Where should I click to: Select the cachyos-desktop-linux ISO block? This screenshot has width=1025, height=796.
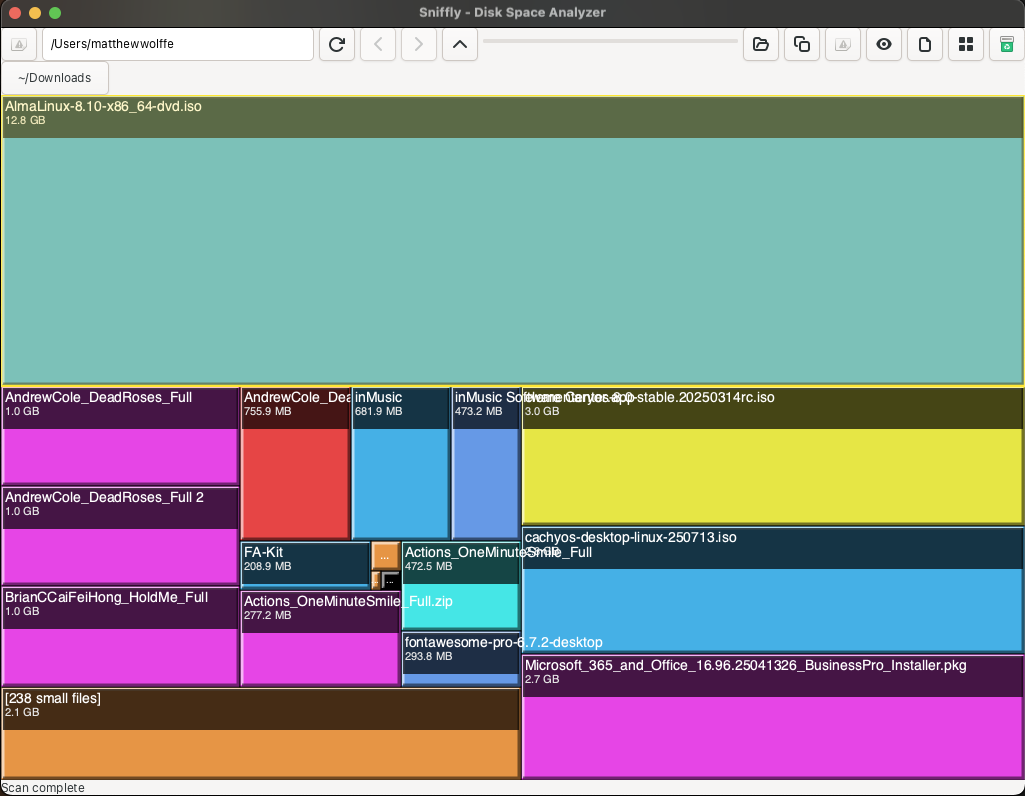(772, 610)
